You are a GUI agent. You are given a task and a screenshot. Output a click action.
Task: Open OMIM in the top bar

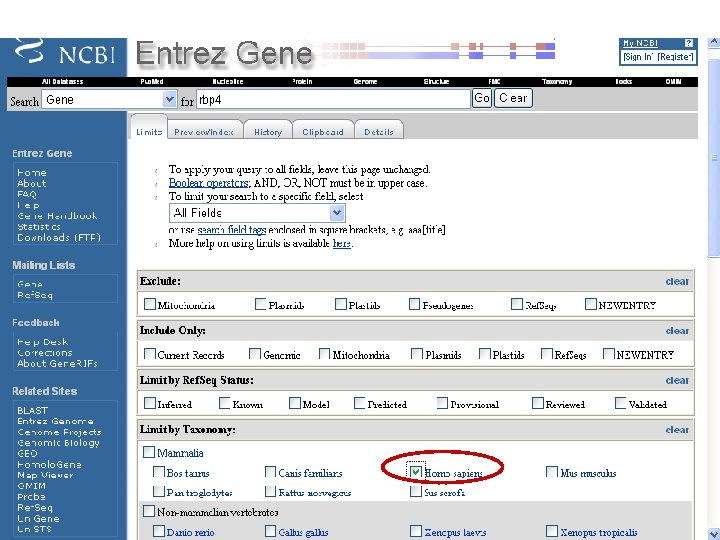[674, 82]
